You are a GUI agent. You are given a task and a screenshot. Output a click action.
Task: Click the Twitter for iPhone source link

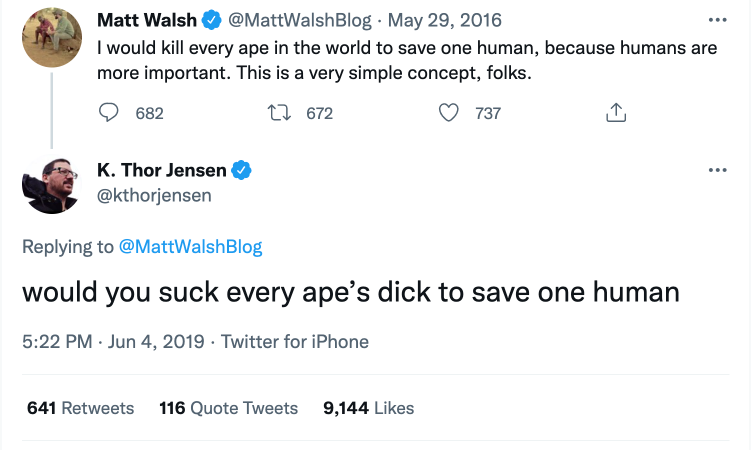pyautogui.click(x=294, y=342)
